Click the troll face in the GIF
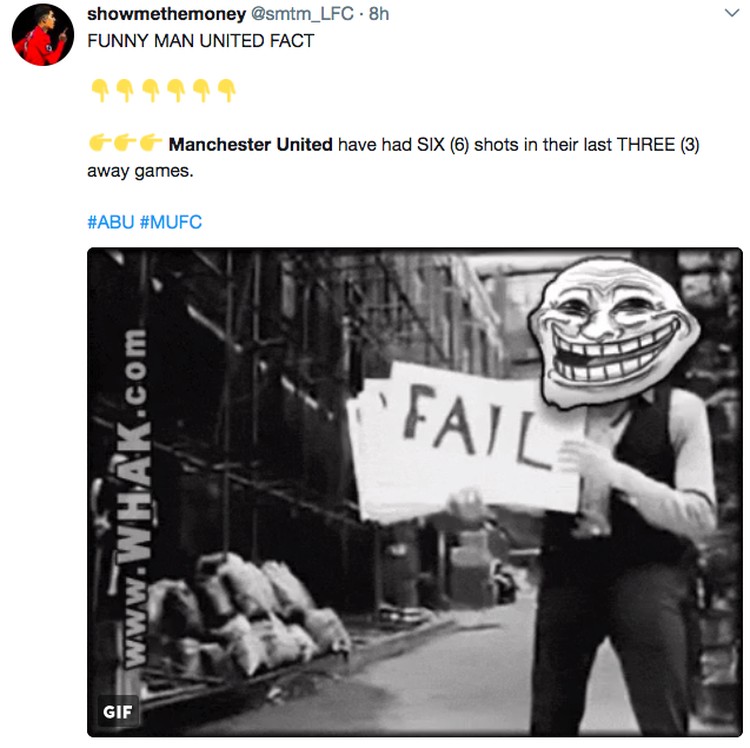The height and width of the screenshot is (748, 750). click(x=614, y=332)
